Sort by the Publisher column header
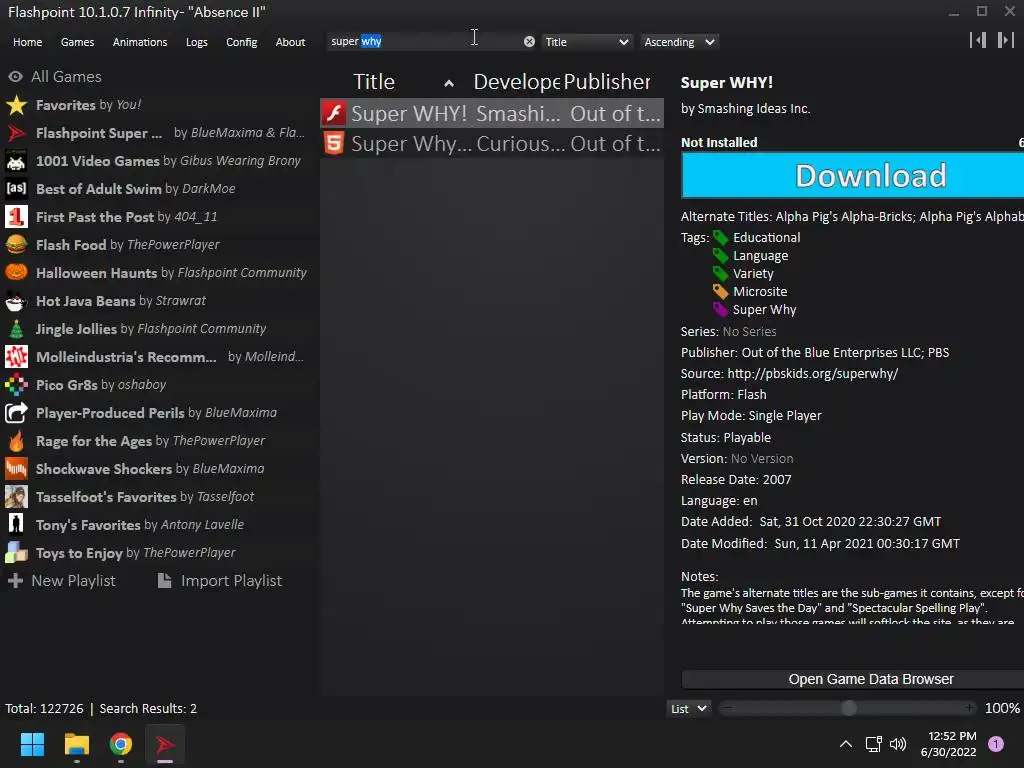Screen dimensions: 1024x768 click(x=607, y=82)
